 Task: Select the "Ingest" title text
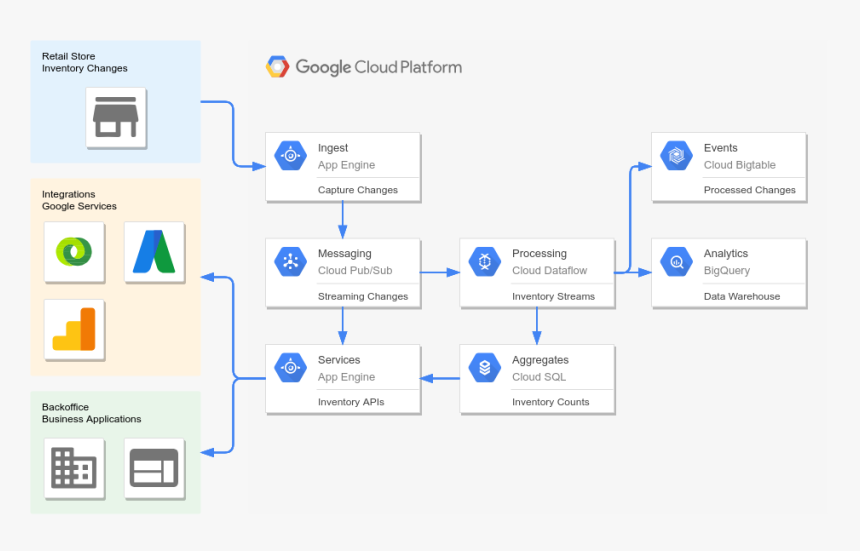pos(333,148)
